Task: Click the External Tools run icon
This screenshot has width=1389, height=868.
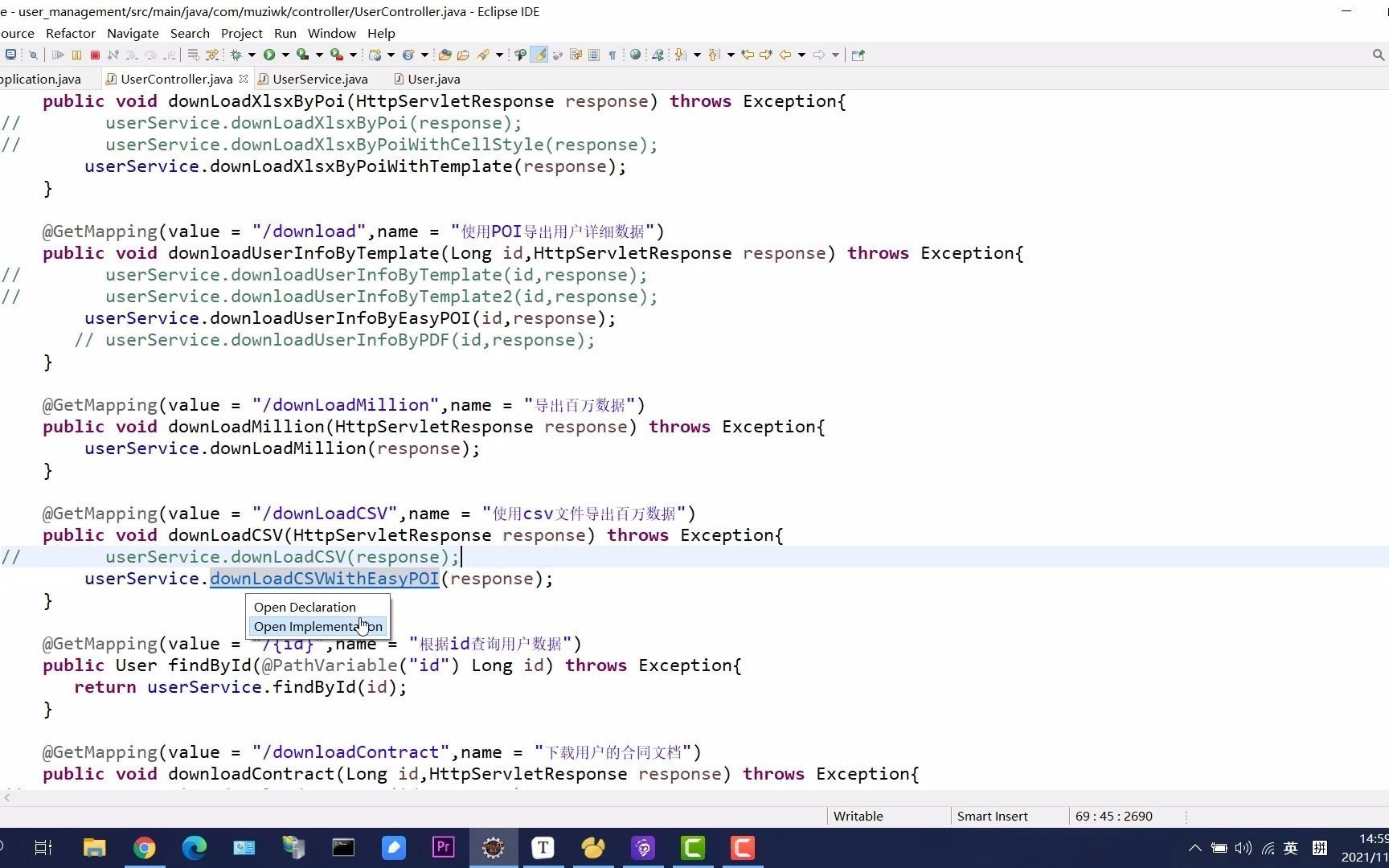Action: pyautogui.click(x=337, y=55)
